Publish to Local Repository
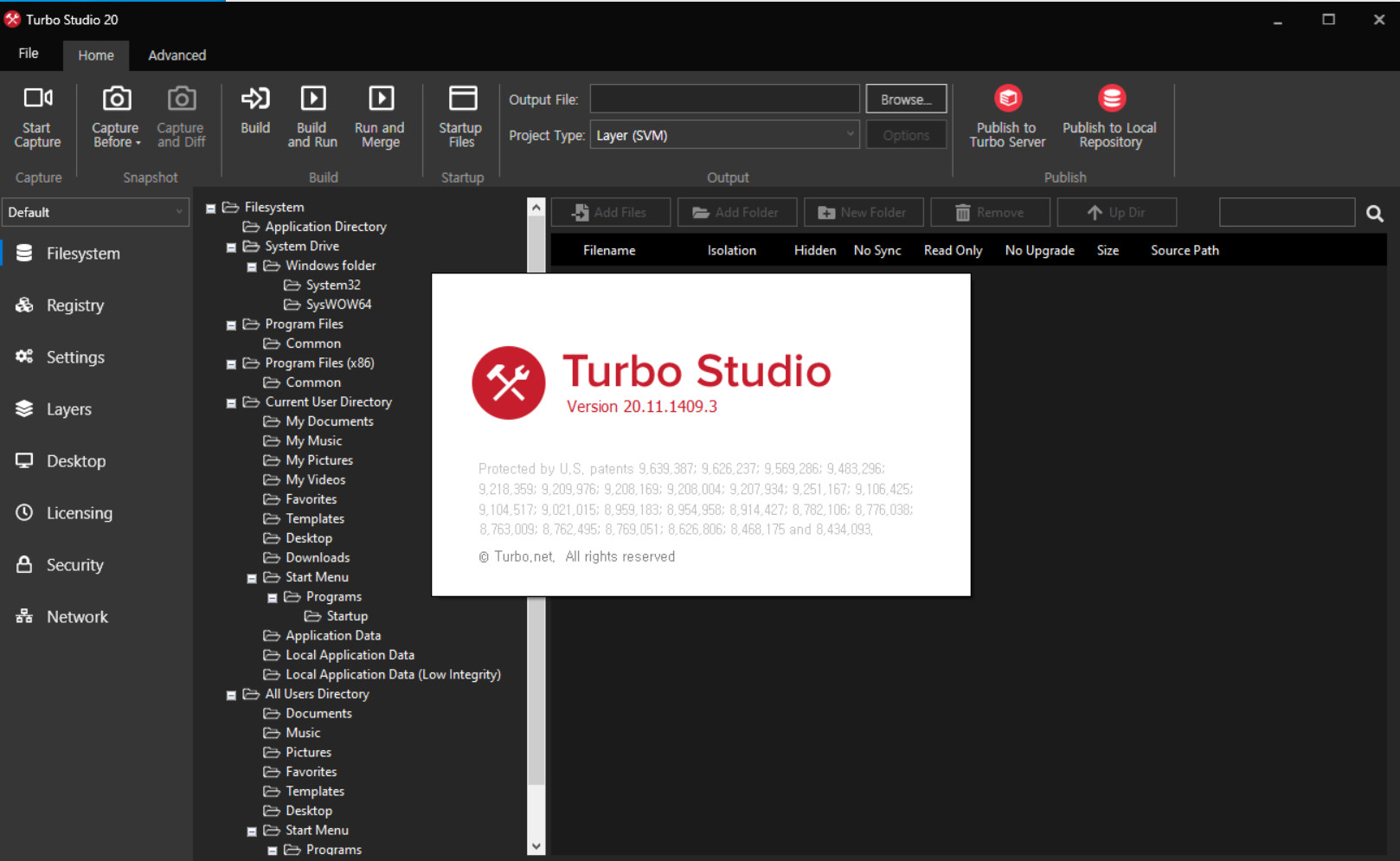This screenshot has height=861, width=1400. tap(1110, 117)
